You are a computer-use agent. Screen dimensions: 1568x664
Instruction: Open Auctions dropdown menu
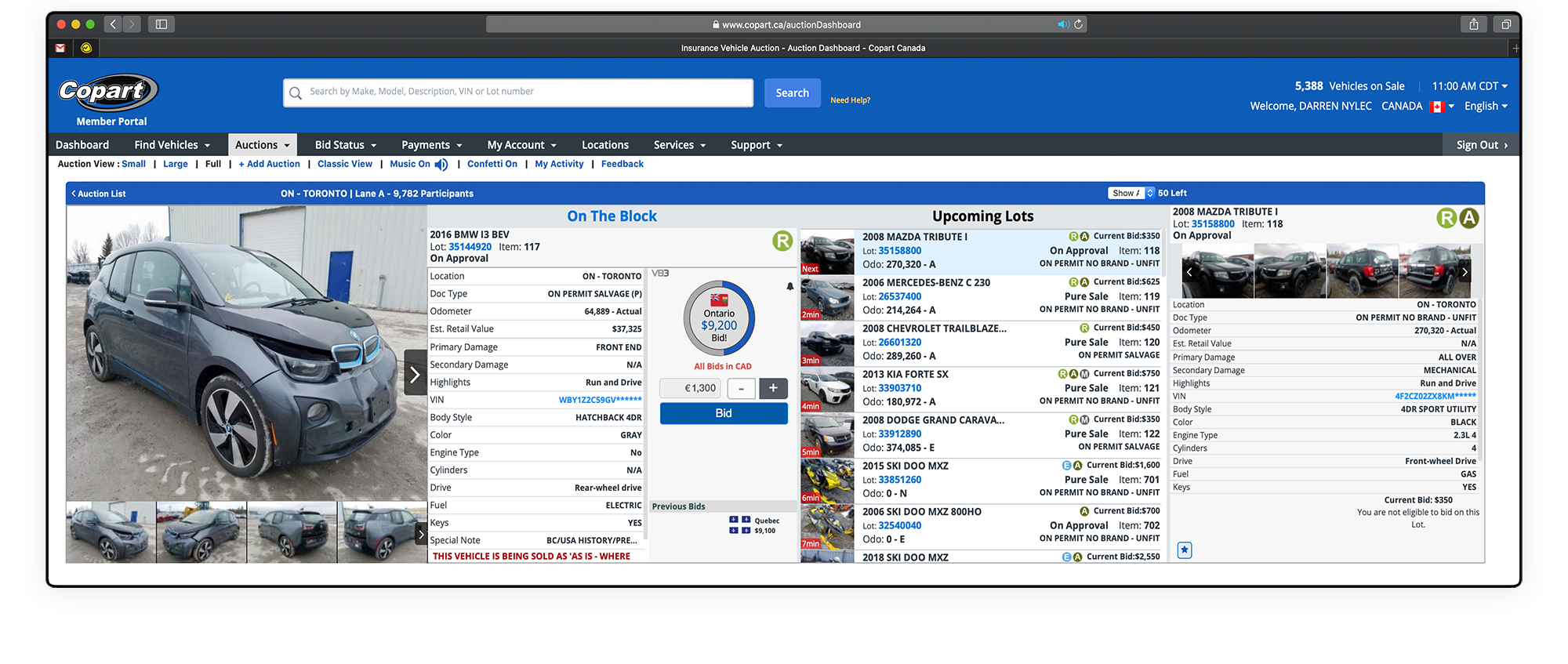(263, 145)
